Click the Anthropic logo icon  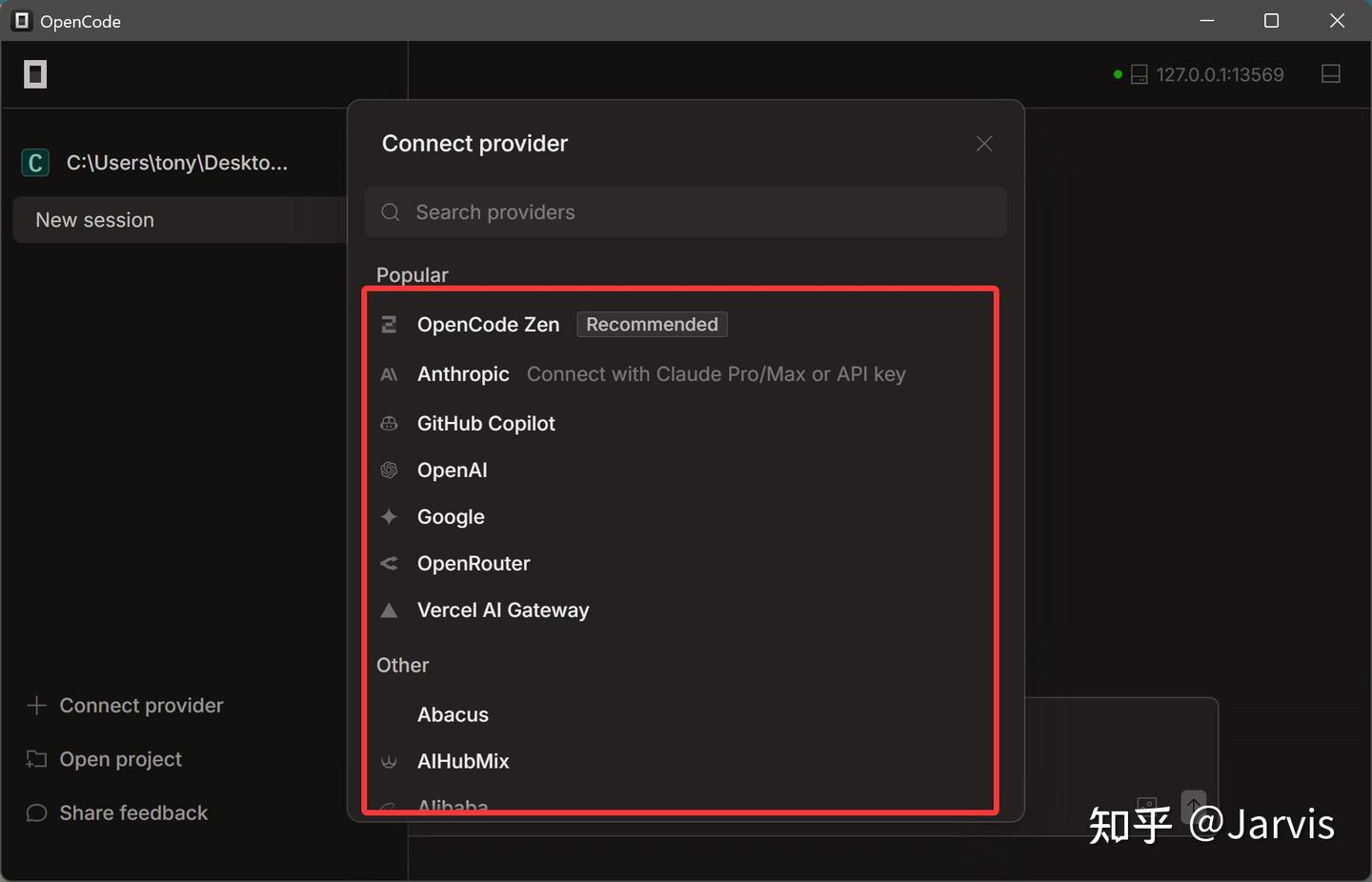[389, 374]
